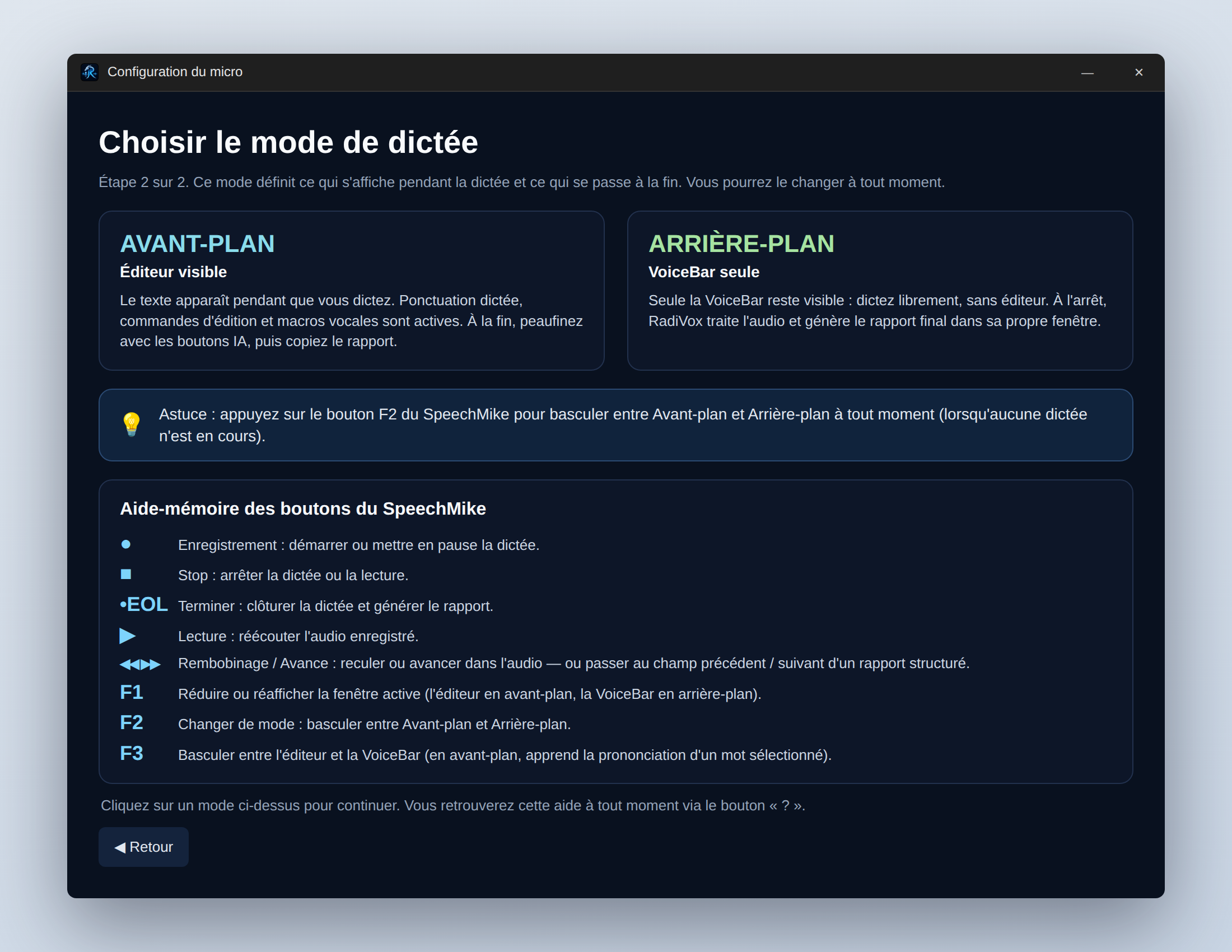This screenshot has width=1232, height=952.
Task: Click the F1 key label
Action: click(x=132, y=693)
